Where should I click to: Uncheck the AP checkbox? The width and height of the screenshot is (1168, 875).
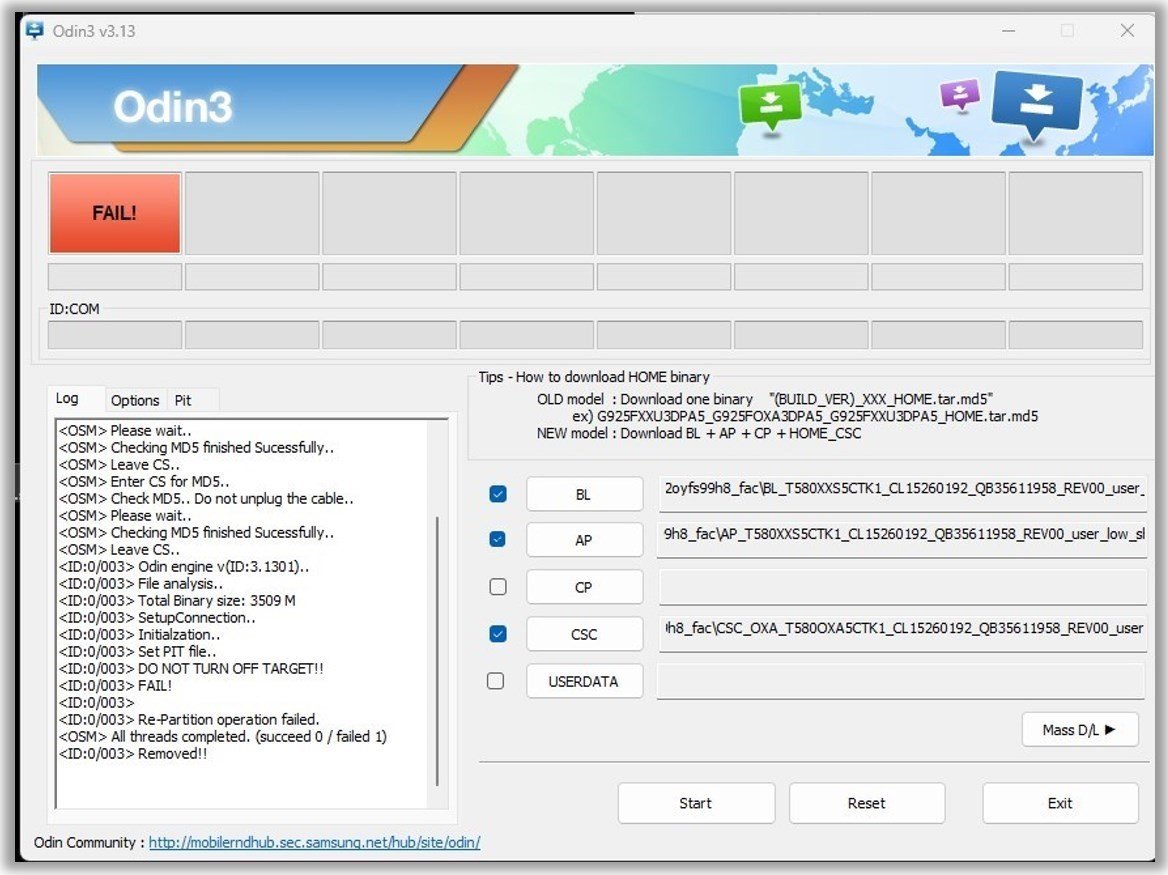click(498, 539)
